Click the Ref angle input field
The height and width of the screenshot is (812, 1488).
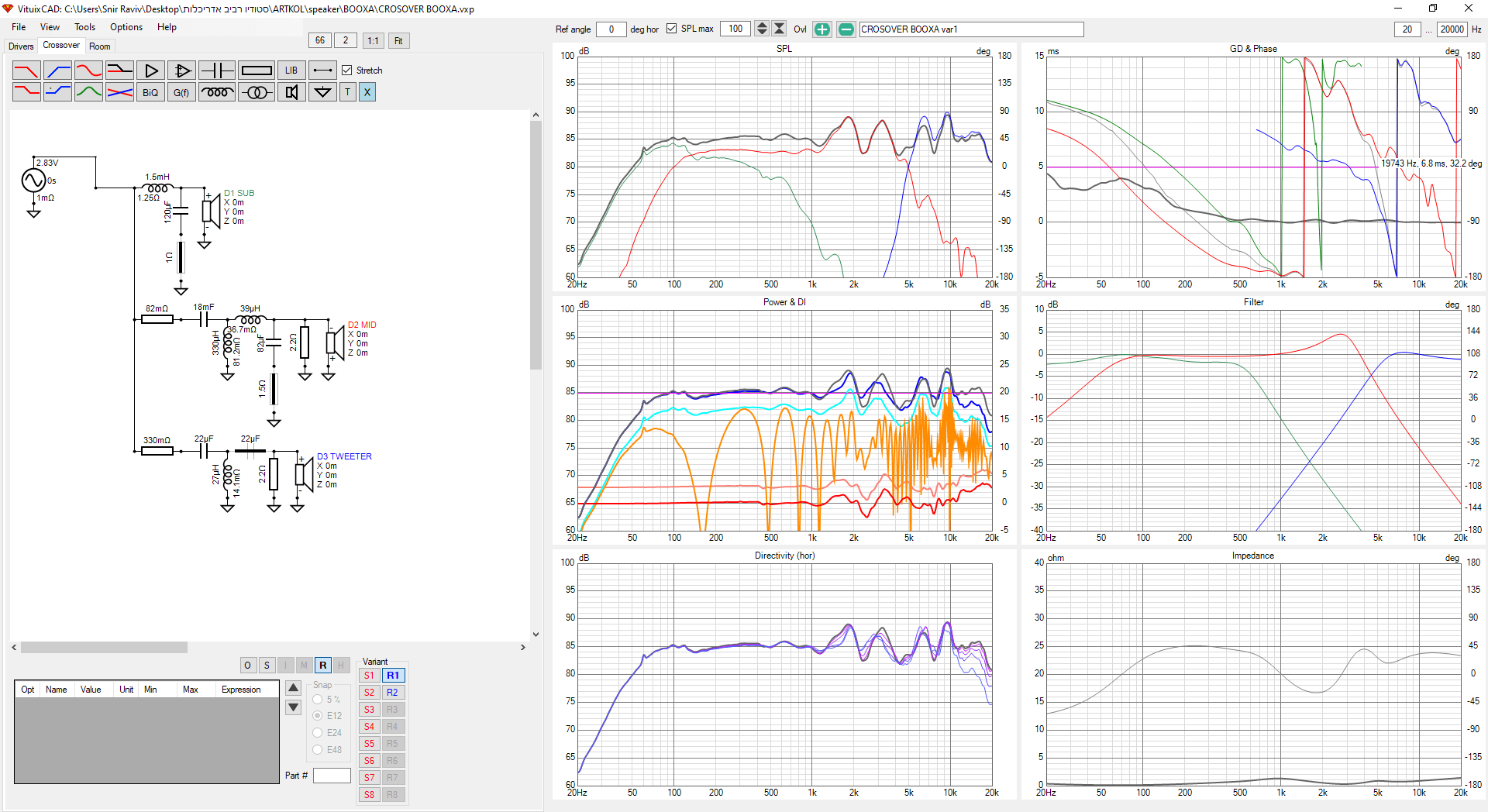[x=611, y=29]
